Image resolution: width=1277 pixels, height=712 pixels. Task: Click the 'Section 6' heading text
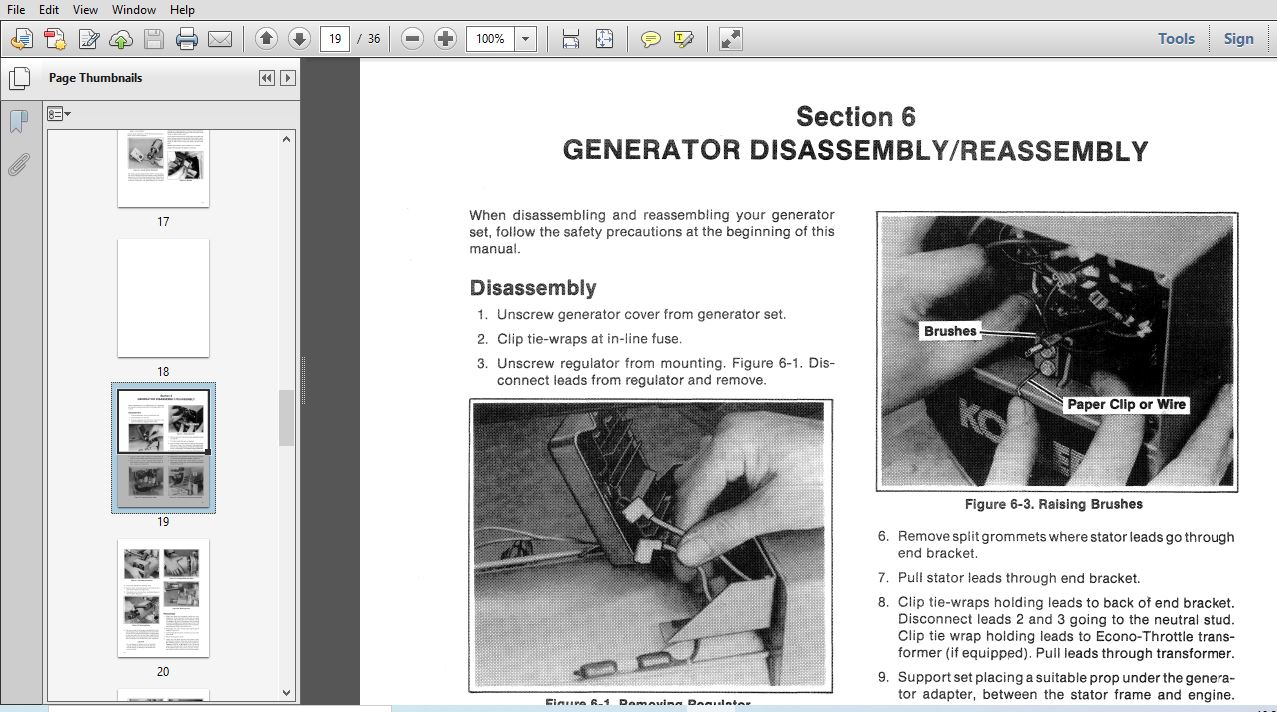[856, 117]
